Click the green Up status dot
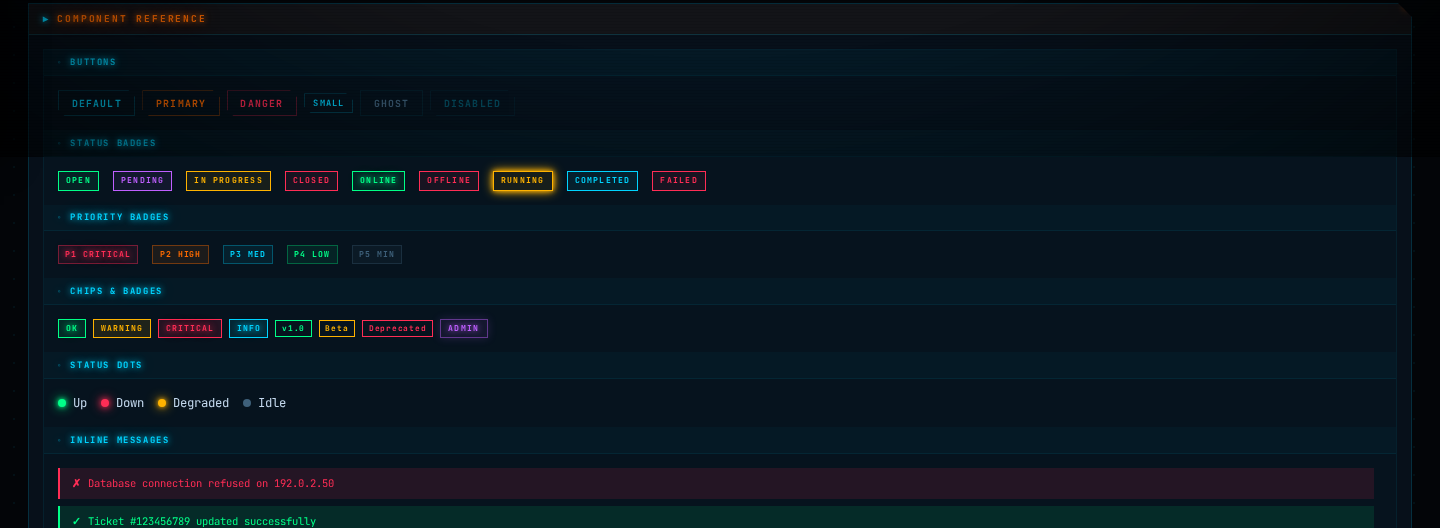Viewport: 1440px width, 528px height. click(62, 403)
